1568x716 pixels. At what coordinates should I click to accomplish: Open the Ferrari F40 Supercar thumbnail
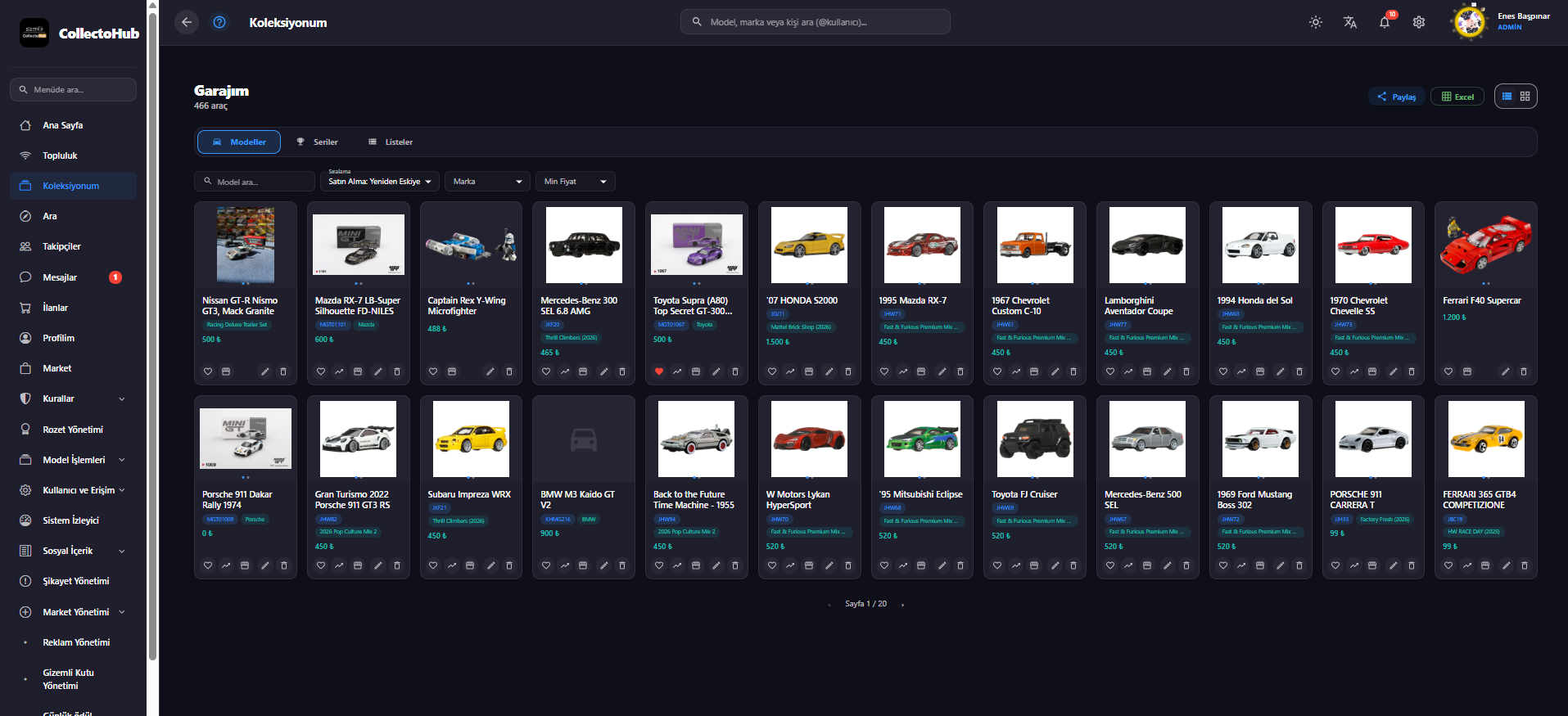(1485, 245)
